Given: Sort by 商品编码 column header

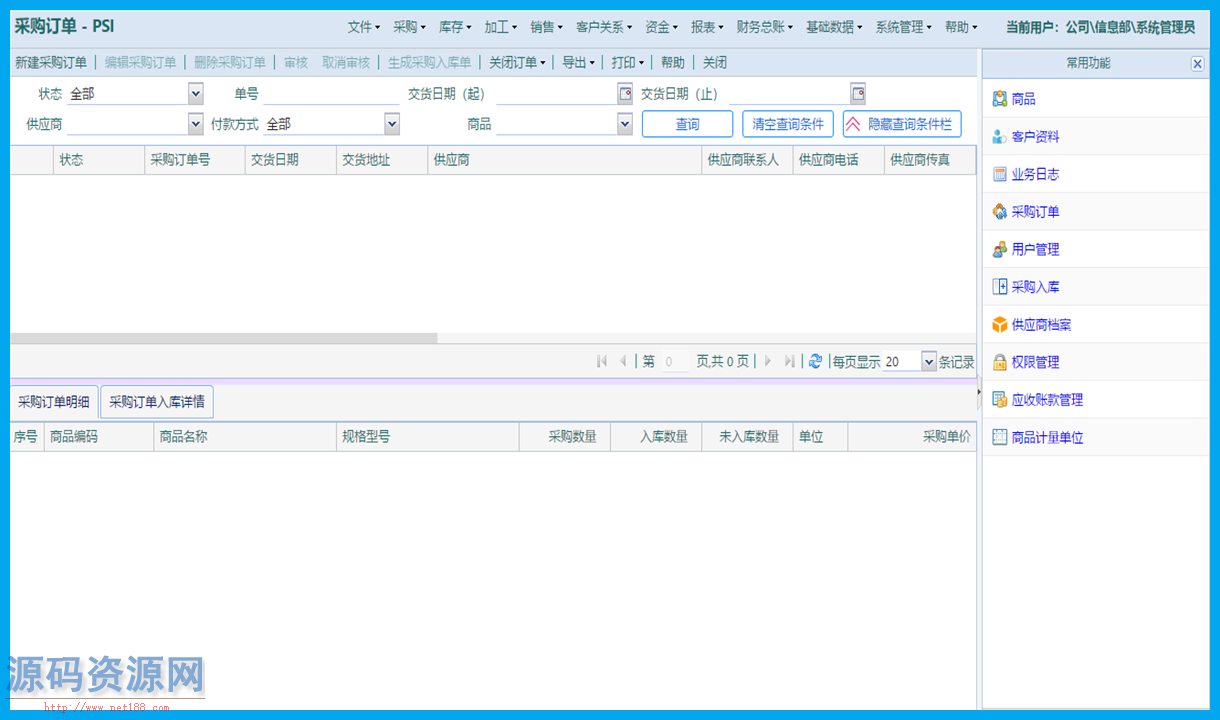Looking at the screenshot, I should (x=99, y=436).
